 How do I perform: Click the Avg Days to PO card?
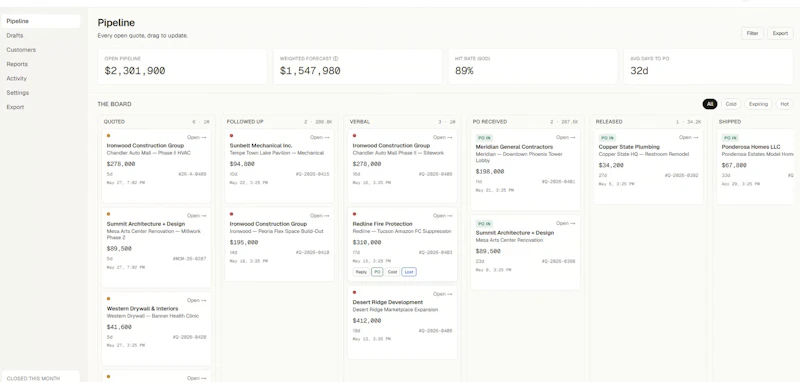click(708, 67)
